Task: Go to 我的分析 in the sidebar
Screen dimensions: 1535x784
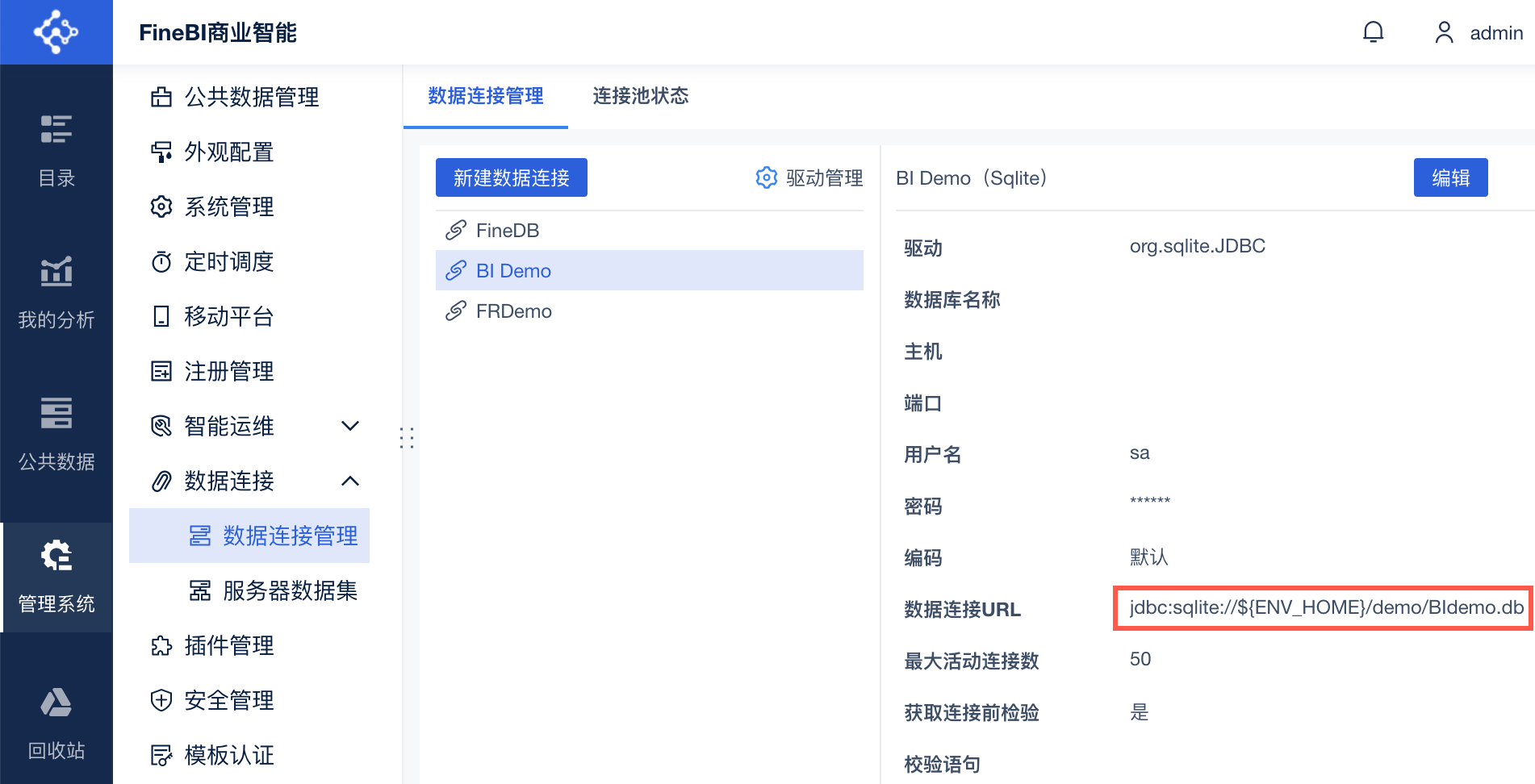Action: coord(56,293)
